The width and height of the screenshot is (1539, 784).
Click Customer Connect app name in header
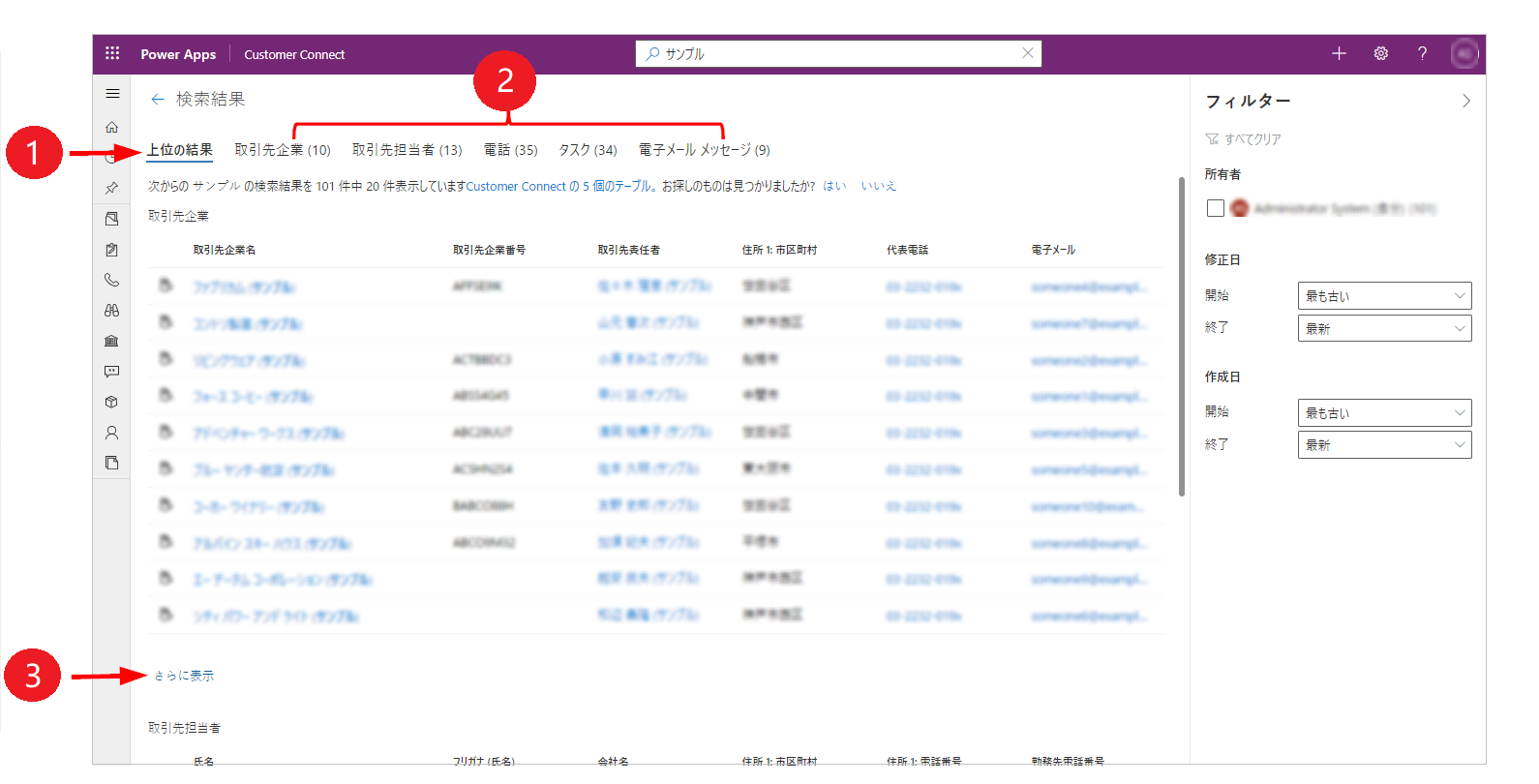click(x=294, y=54)
